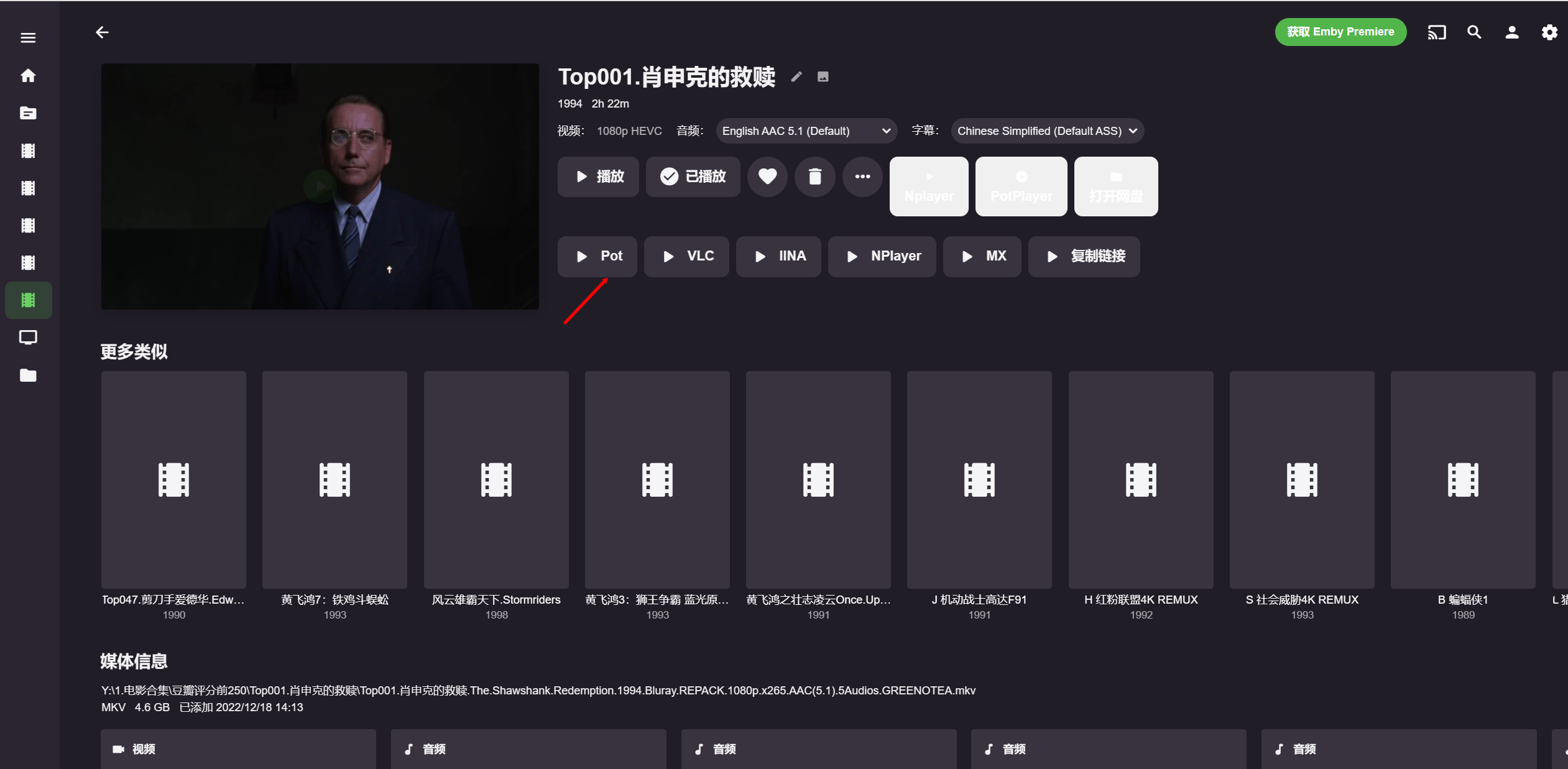Toggle the 已播放 played status
This screenshot has width=1568, height=769.
click(x=693, y=177)
